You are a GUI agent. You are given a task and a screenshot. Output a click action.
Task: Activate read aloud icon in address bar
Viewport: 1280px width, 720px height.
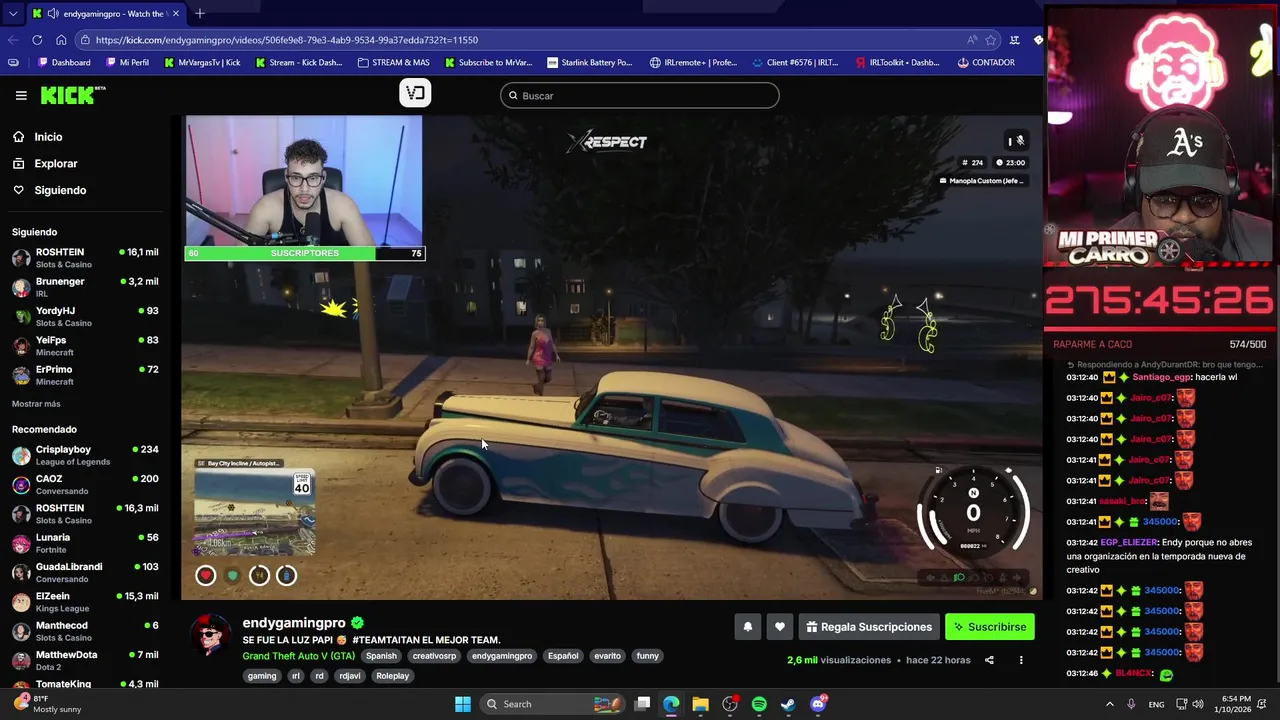click(972, 40)
